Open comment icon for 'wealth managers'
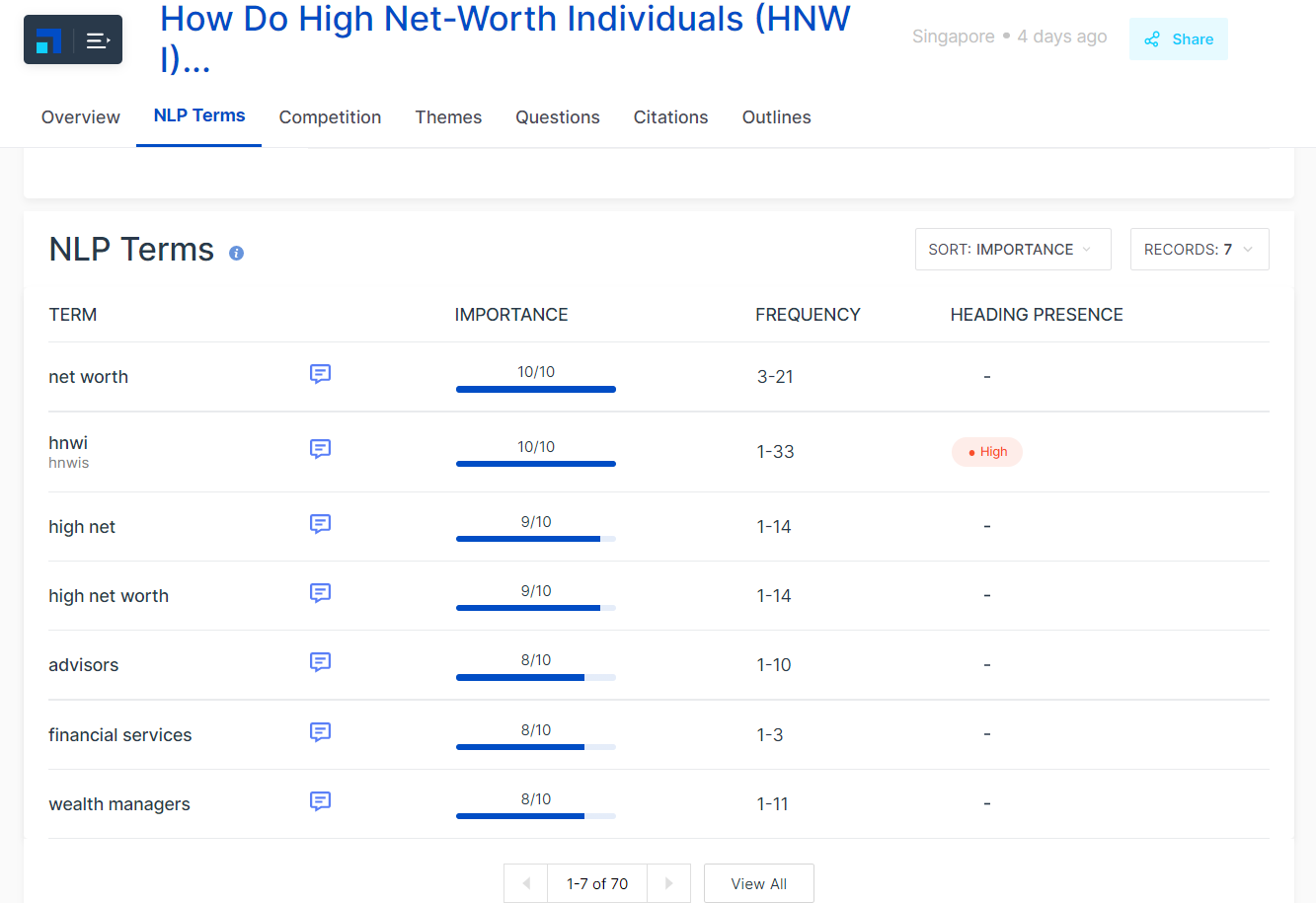The height and width of the screenshot is (903, 1316). pos(320,801)
